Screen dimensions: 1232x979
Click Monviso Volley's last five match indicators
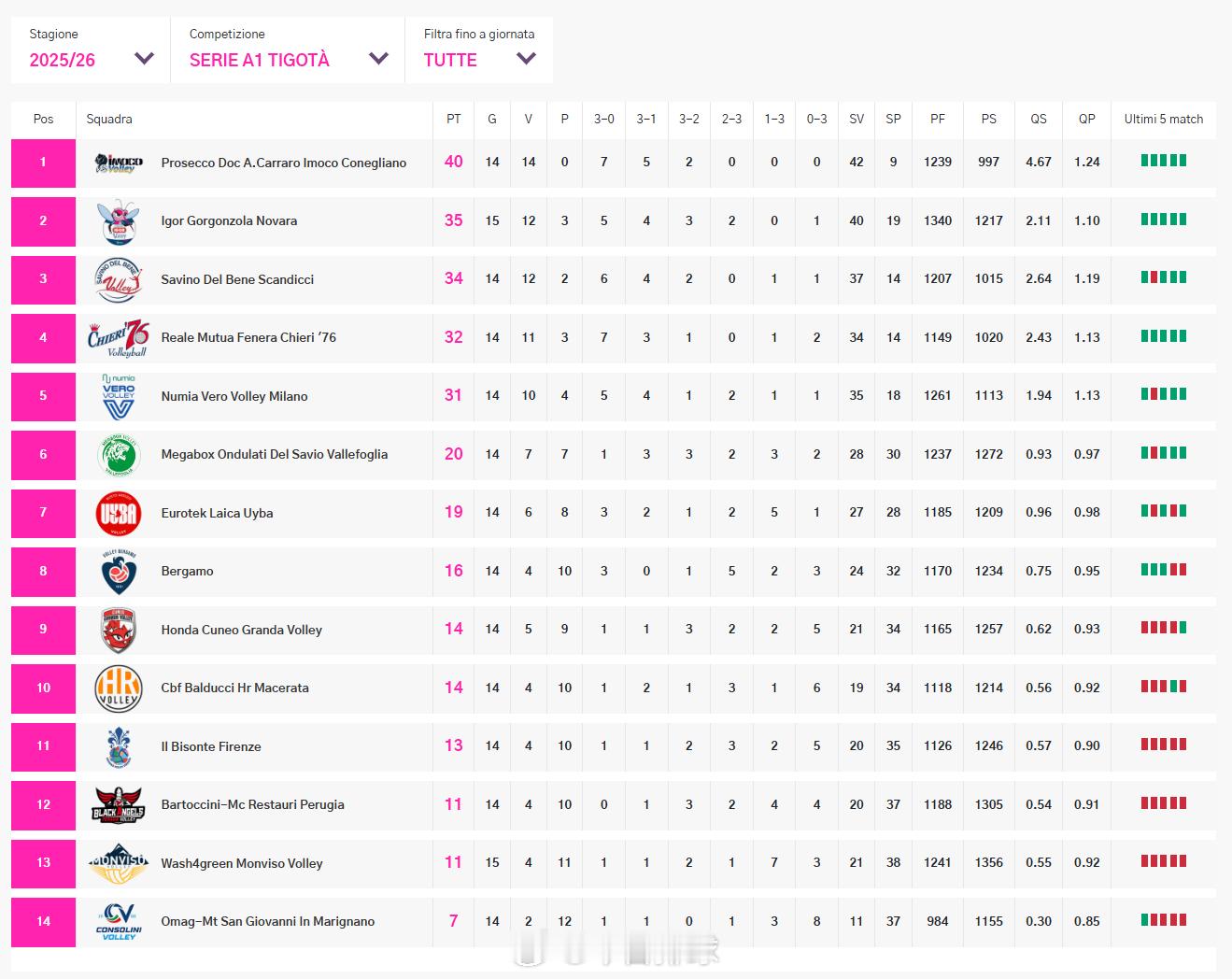pyautogui.click(x=1163, y=861)
